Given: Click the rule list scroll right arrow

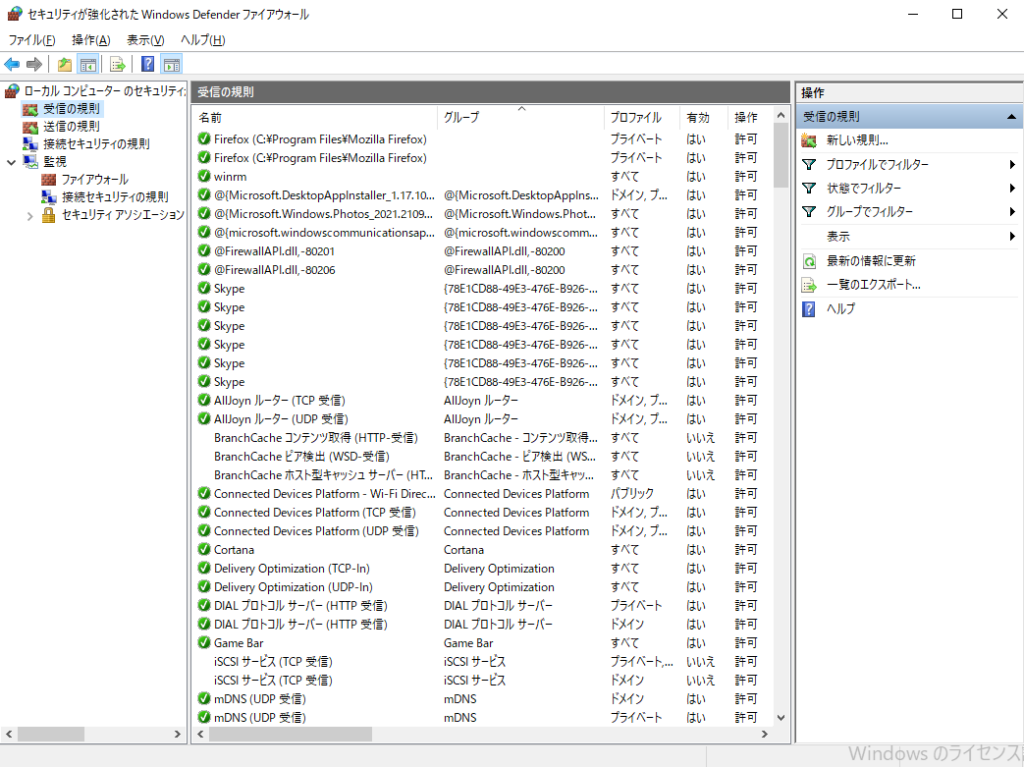Looking at the screenshot, I should point(765,735).
